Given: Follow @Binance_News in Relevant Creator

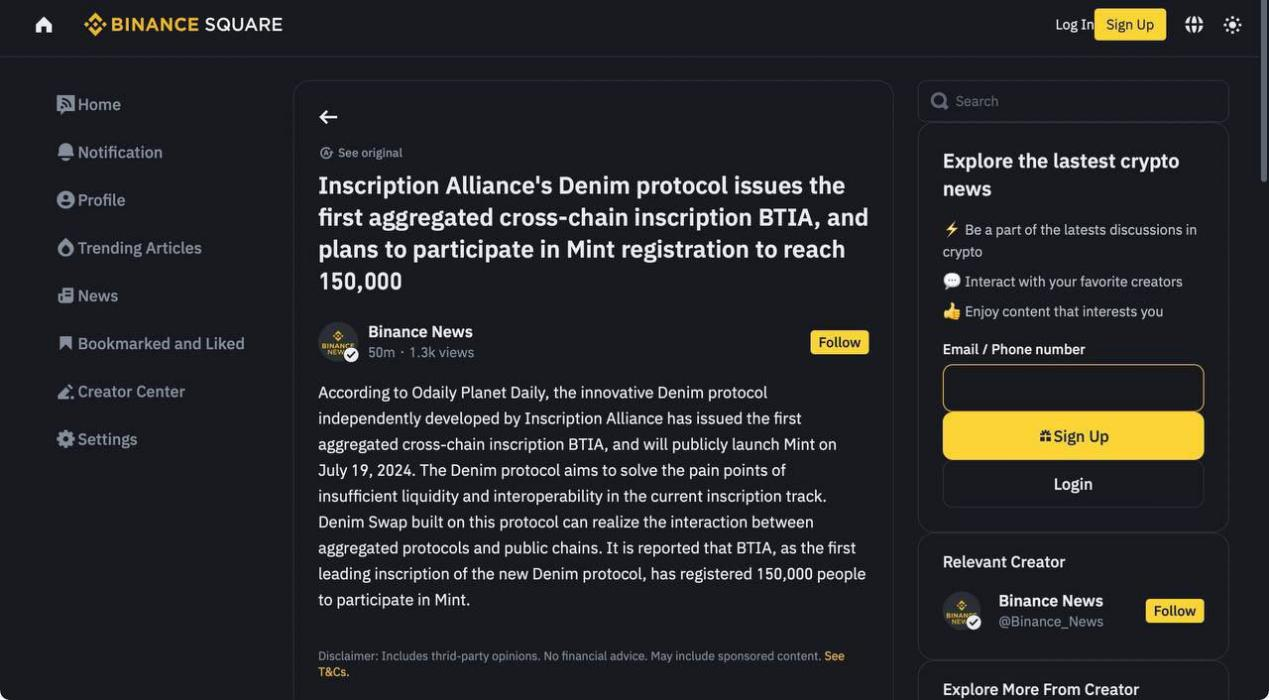Looking at the screenshot, I should tap(1174, 611).
